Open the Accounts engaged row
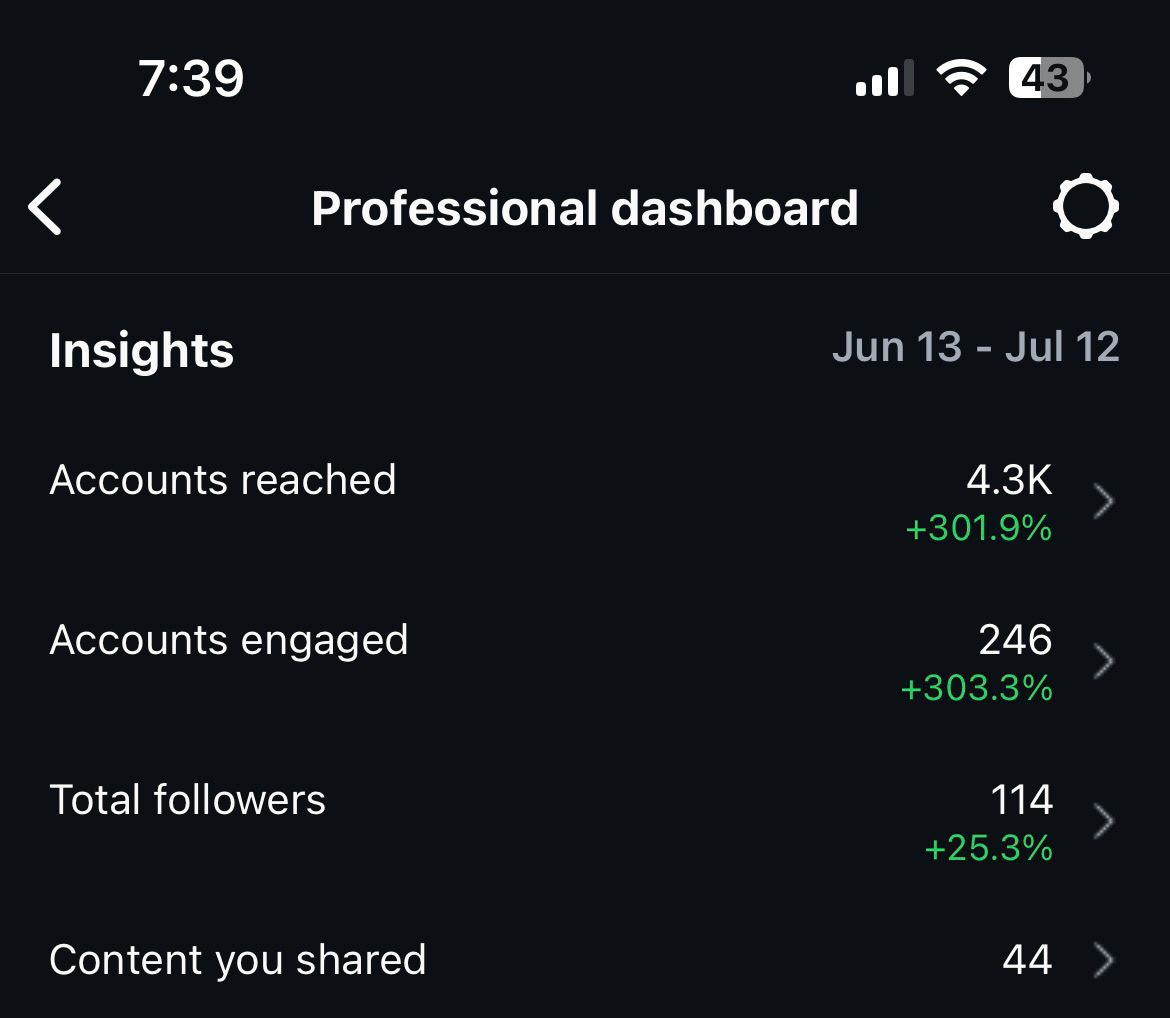 tap(585, 662)
